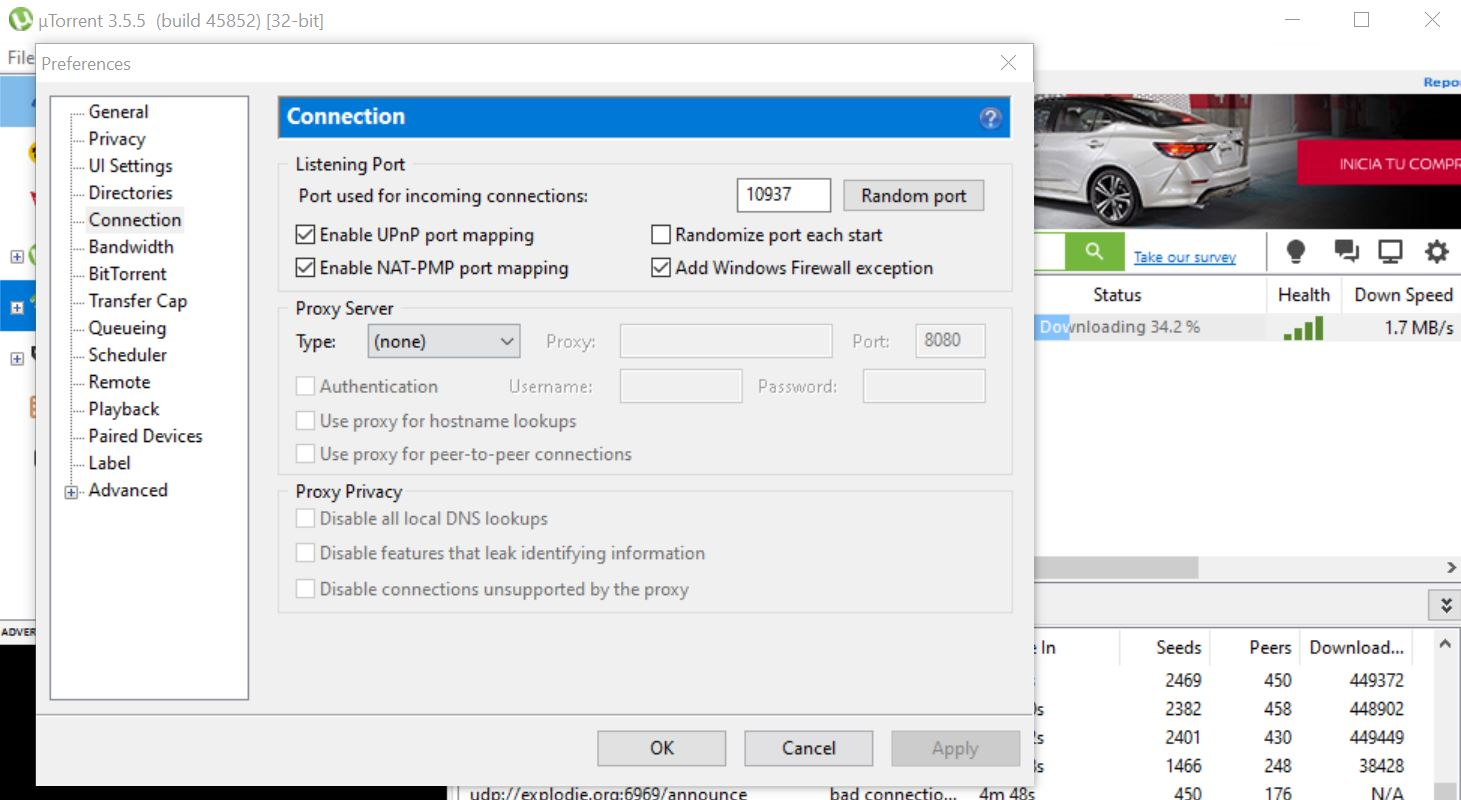Click the green health bars indicator
This screenshot has height=800, width=1461.
point(1303,328)
